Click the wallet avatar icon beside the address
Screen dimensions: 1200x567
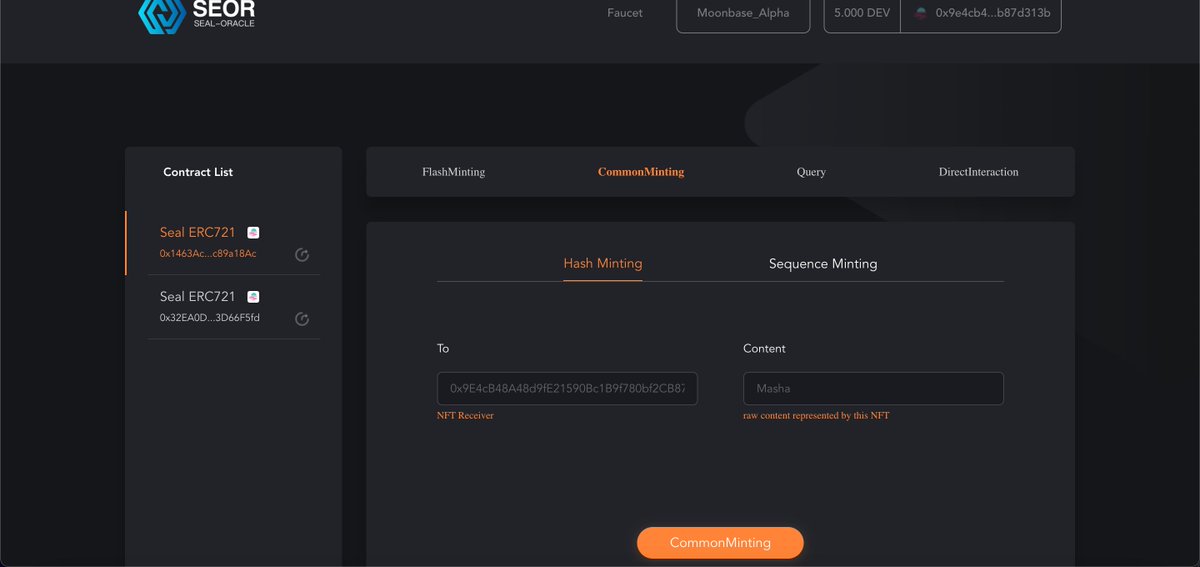[x=920, y=14]
